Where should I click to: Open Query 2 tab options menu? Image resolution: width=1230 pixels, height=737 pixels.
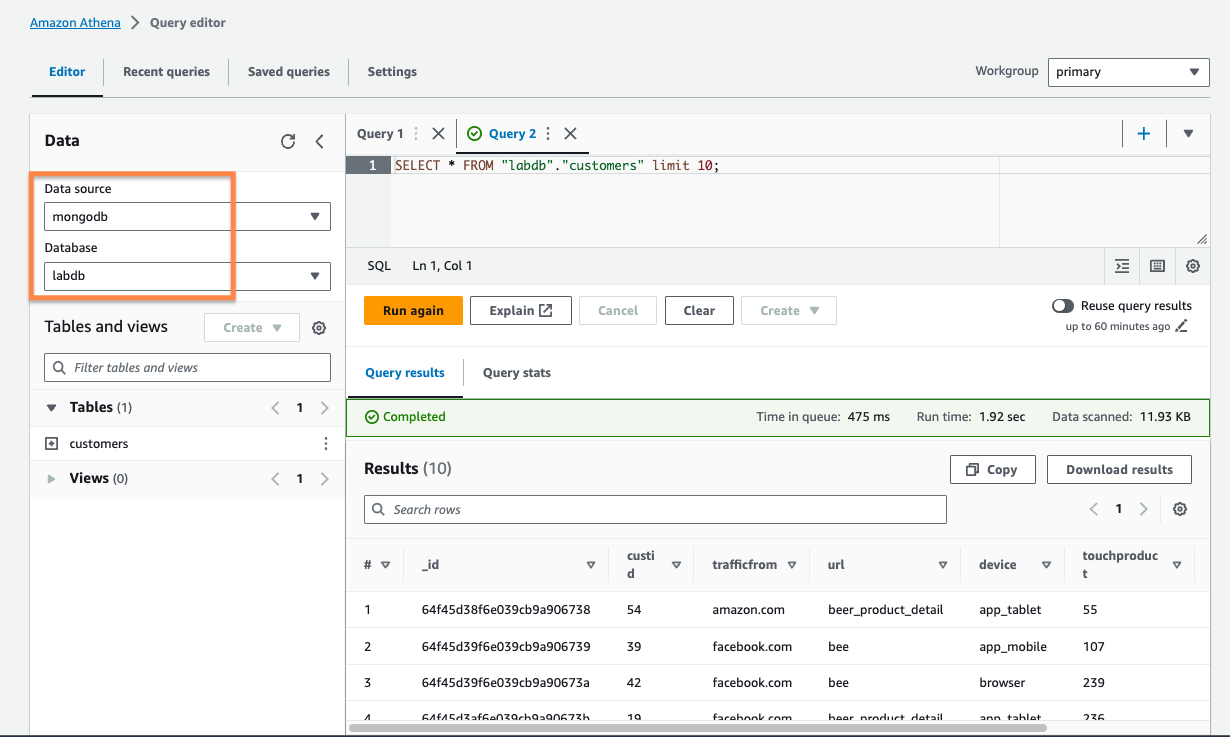[x=548, y=133]
